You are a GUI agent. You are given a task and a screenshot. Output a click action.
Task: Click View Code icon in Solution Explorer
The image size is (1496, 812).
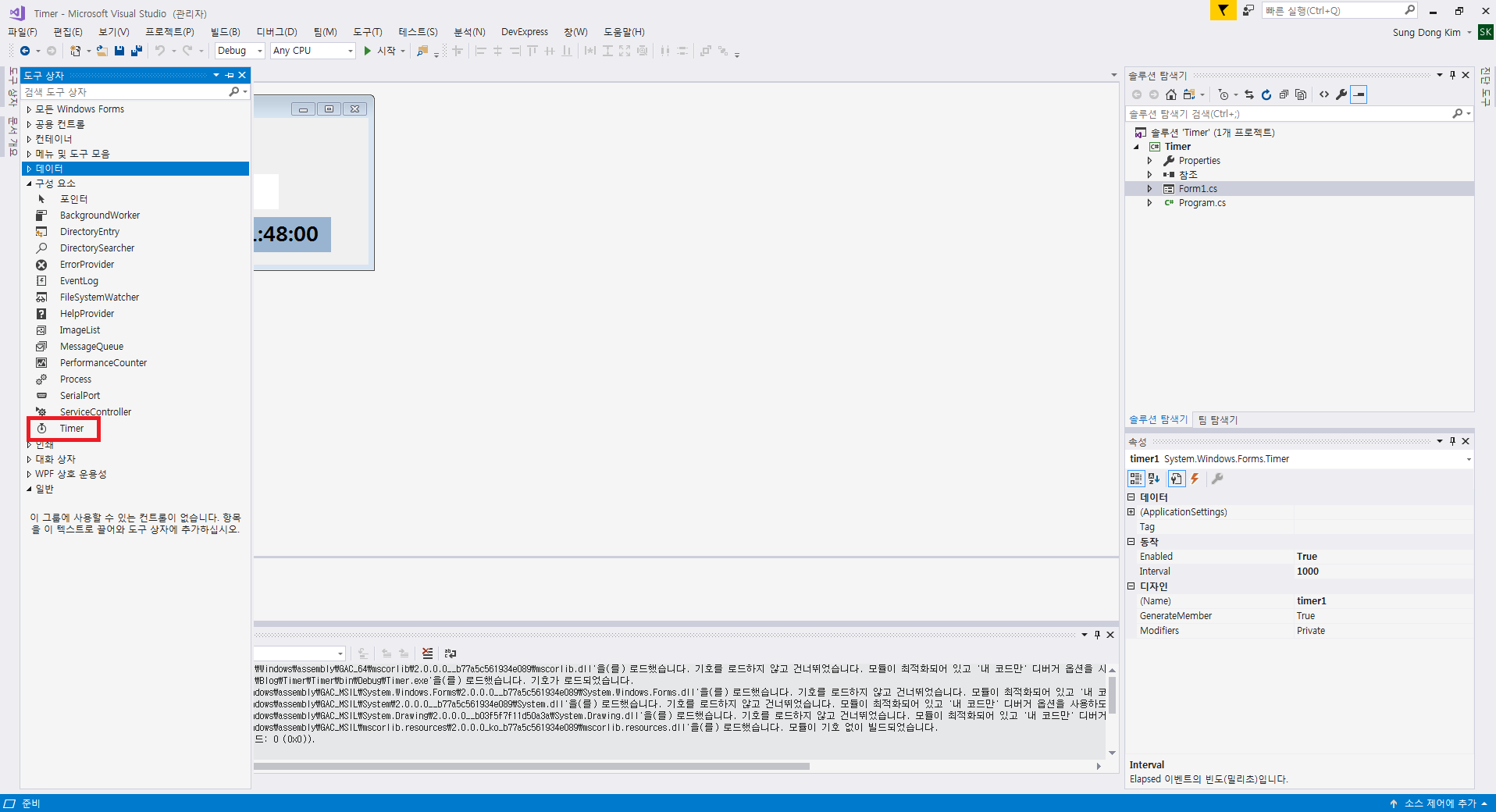point(1324,94)
